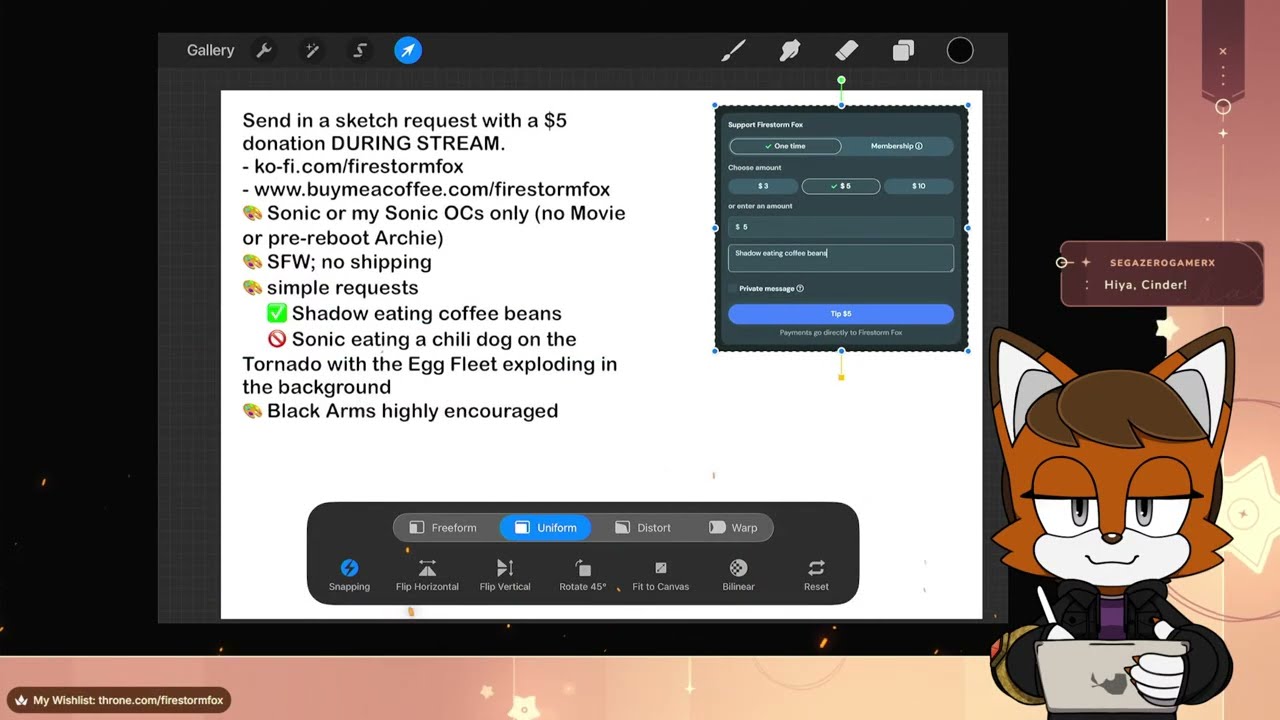Image resolution: width=1280 pixels, height=720 pixels.
Task: Reset the transform
Action: [x=816, y=575]
